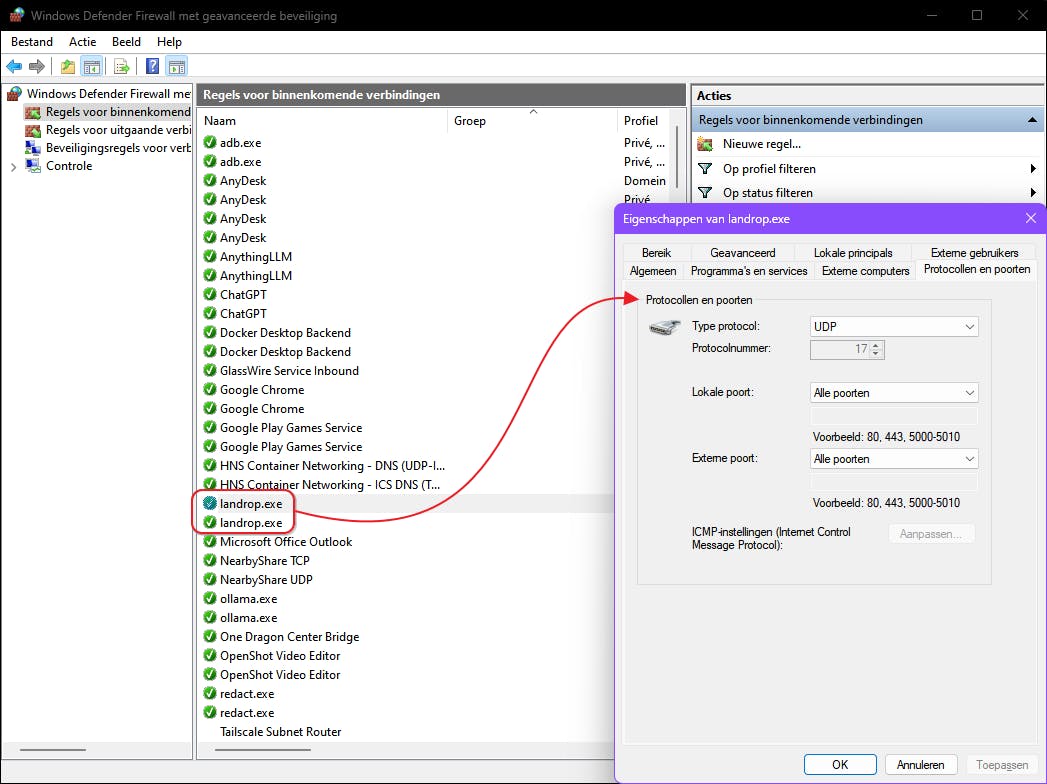Click the funnel icon beside Op status filteren
1047x784 pixels.
[705, 192]
